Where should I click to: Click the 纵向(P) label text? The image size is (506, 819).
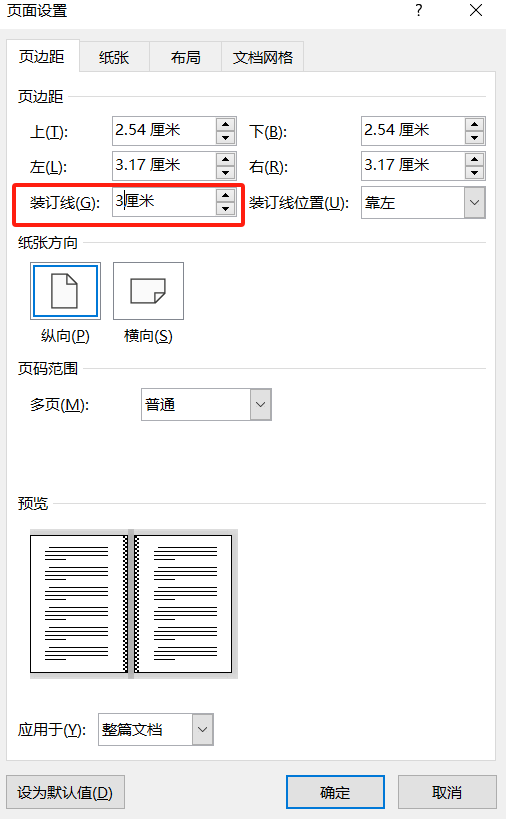(x=65, y=336)
